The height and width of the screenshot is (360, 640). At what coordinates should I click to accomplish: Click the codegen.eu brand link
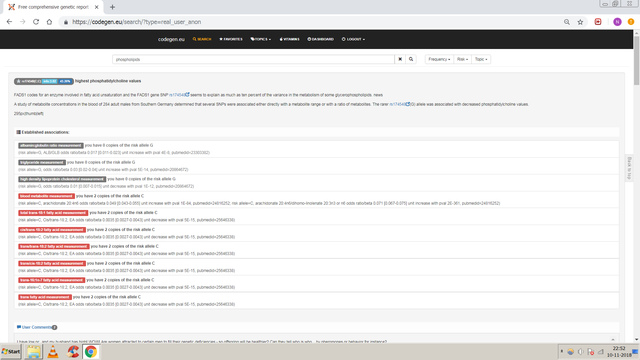[x=171, y=39]
